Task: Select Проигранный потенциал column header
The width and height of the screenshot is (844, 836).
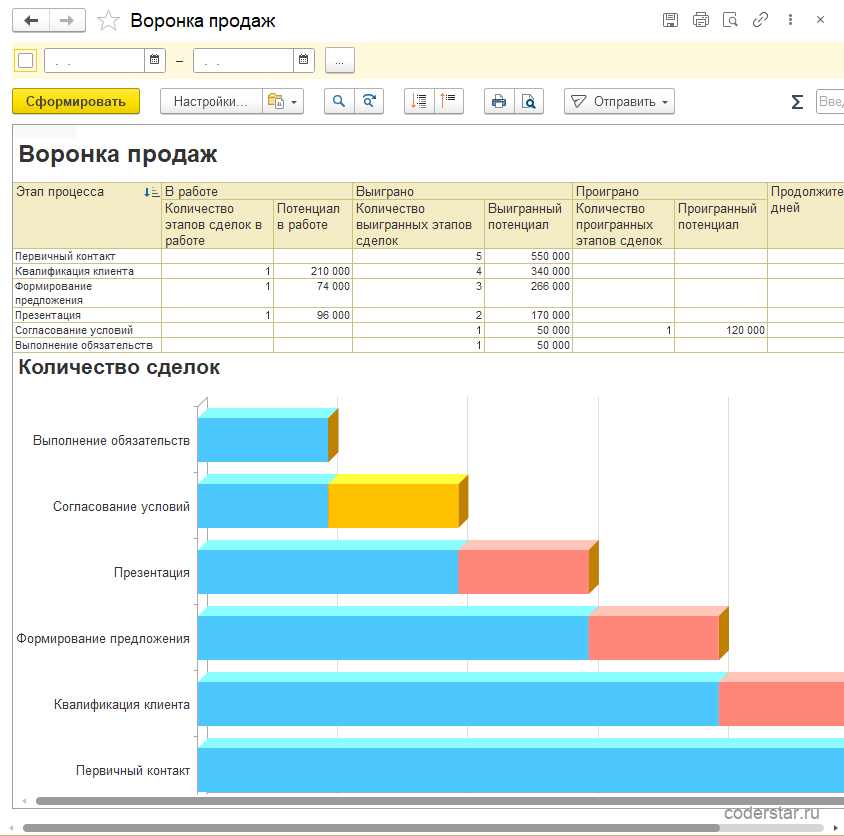Action: 721,224
